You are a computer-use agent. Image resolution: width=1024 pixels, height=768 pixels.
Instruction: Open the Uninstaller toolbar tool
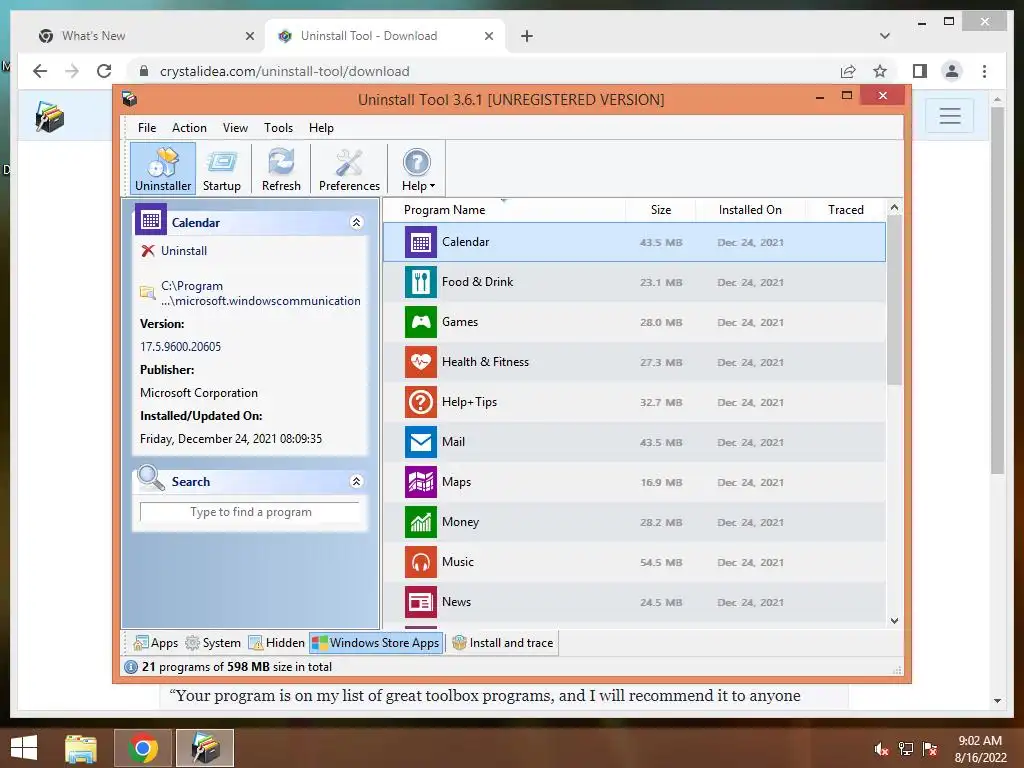click(x=163, y=169)
